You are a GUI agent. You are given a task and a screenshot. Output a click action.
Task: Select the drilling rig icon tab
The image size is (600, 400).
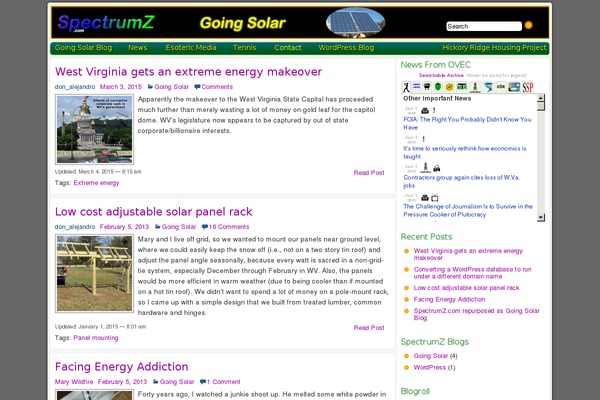pyautogui.click(x=475, y=87)
